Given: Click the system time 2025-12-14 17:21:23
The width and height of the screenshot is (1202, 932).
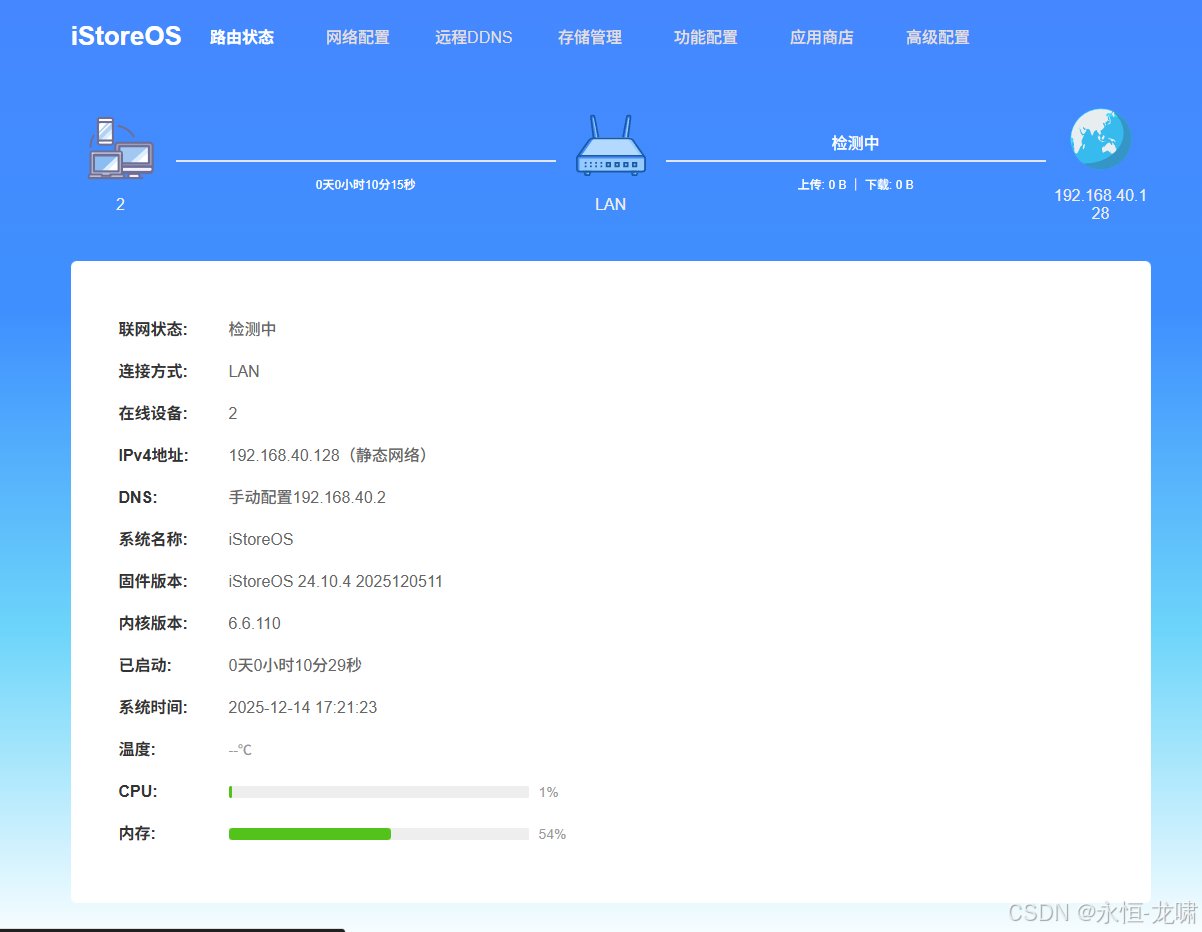Looking at the screenshot, I should (x=303, y=707).
